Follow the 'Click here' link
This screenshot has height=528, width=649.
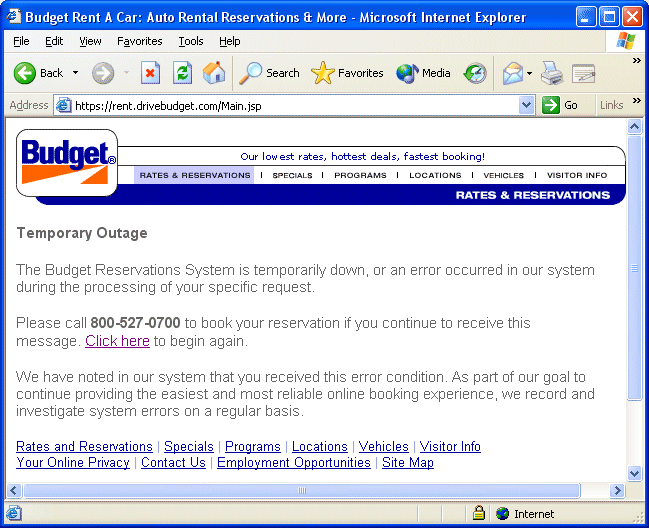pos(117,341)
